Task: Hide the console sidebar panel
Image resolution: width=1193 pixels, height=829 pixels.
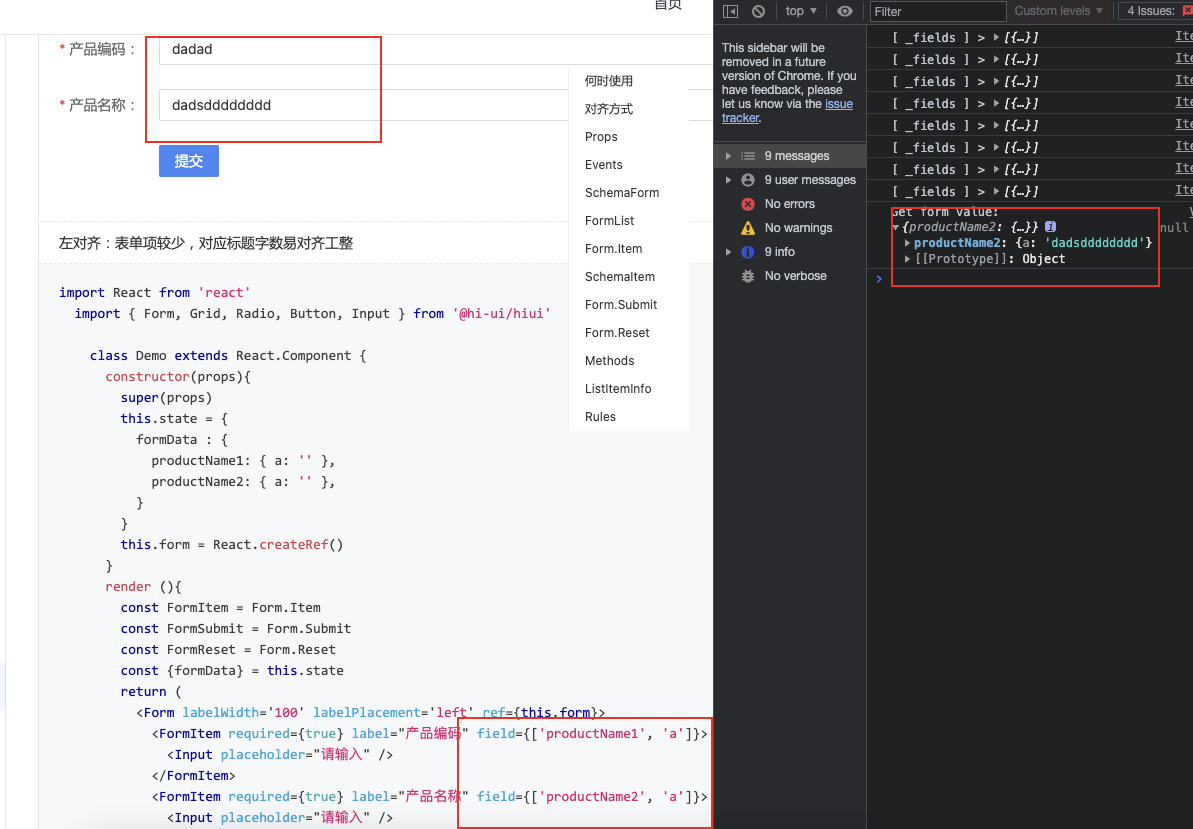Action: (729, 11)
